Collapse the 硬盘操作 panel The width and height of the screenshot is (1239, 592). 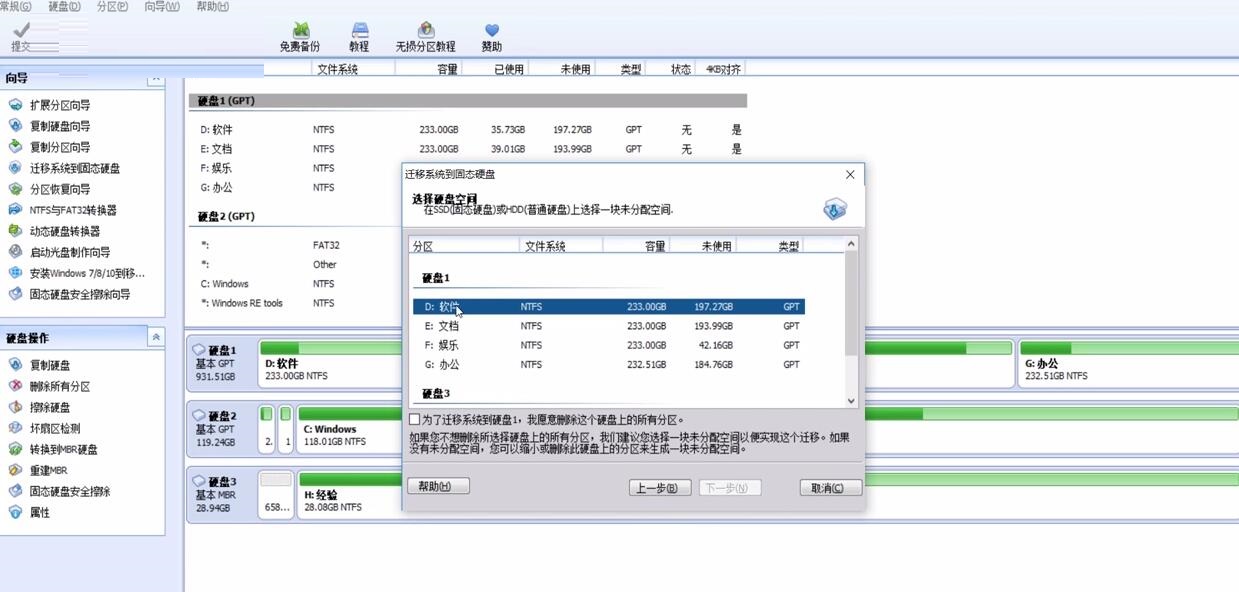click(156, 338)
